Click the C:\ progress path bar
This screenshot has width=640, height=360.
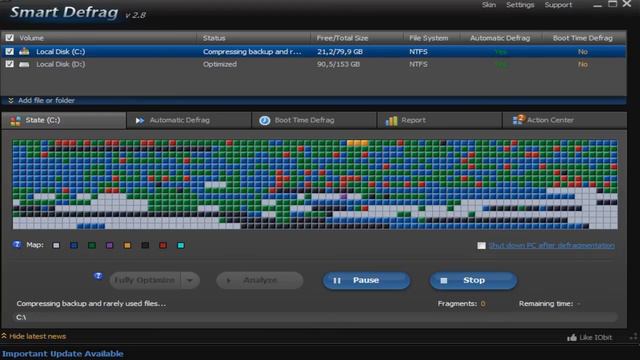(315, 317)
